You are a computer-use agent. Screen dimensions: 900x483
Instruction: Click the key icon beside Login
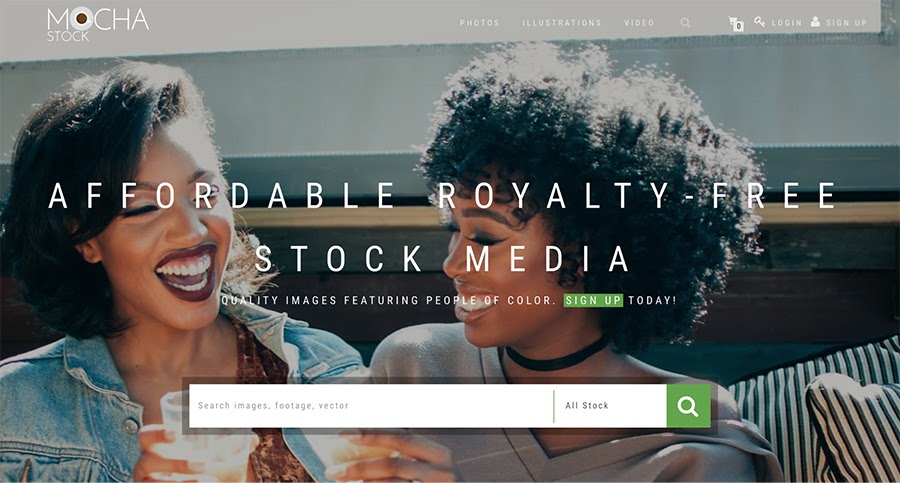point(759,22)
